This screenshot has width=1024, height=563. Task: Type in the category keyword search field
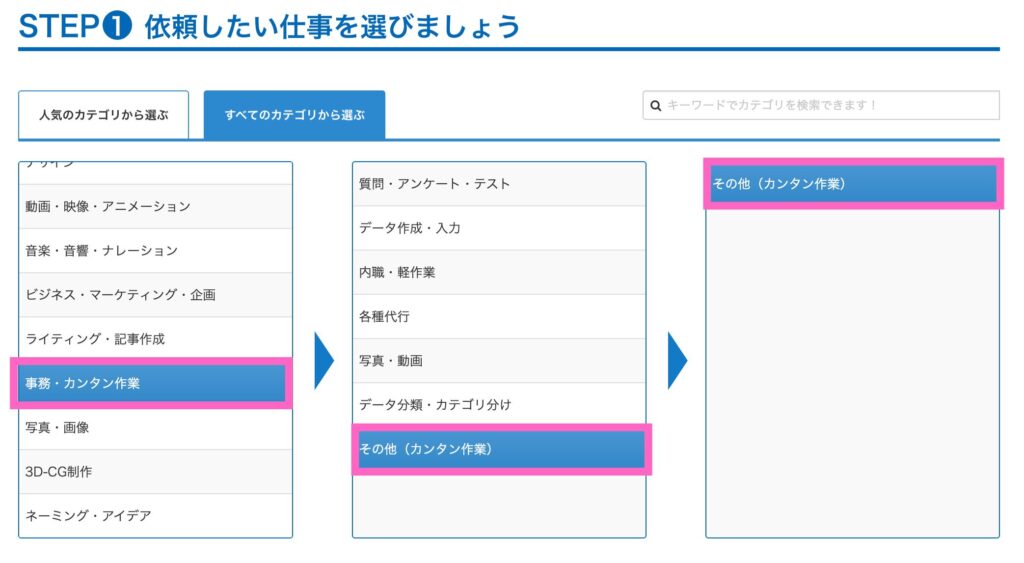coord(830,105)
